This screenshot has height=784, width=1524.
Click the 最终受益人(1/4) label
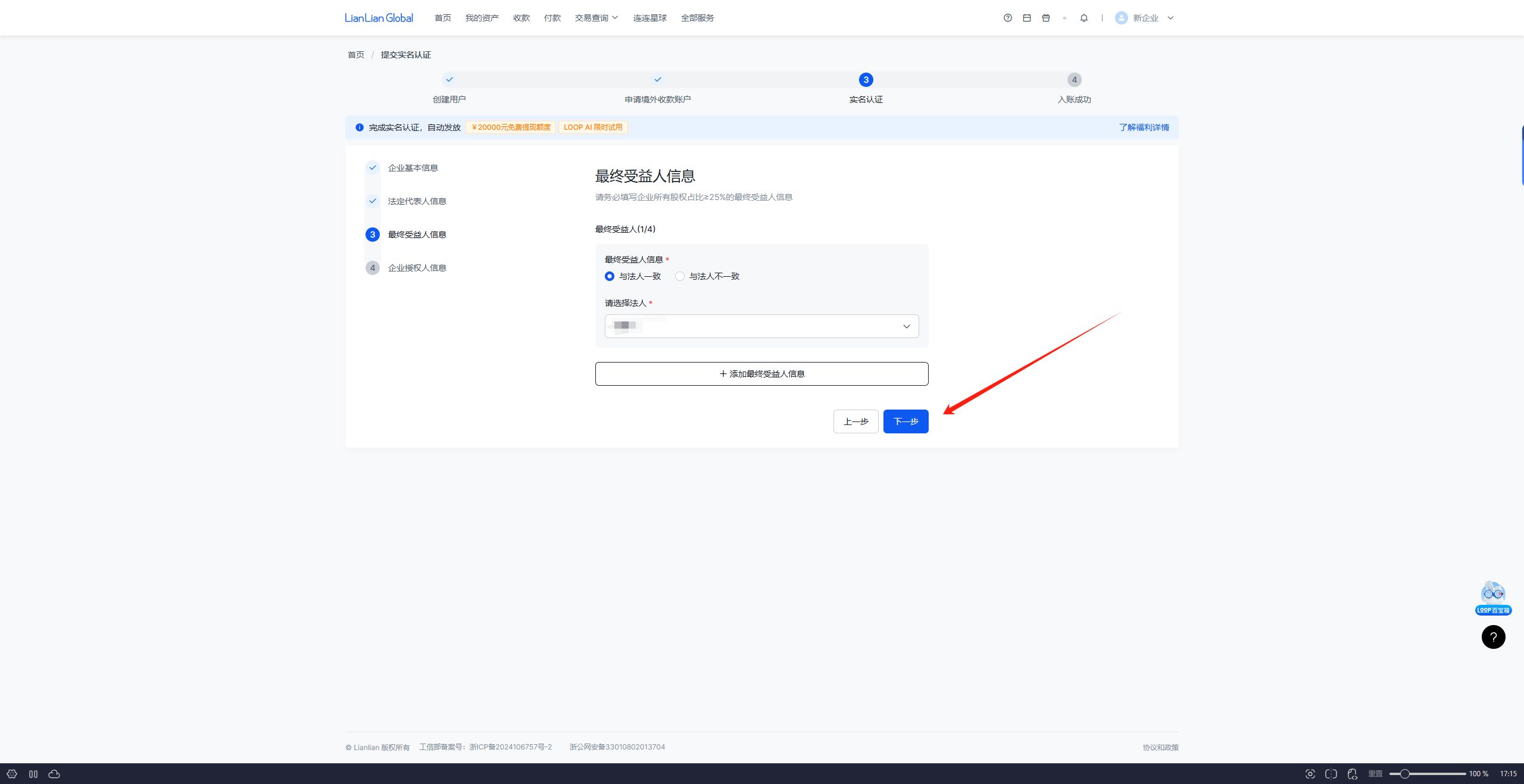(x=625, y=229)
